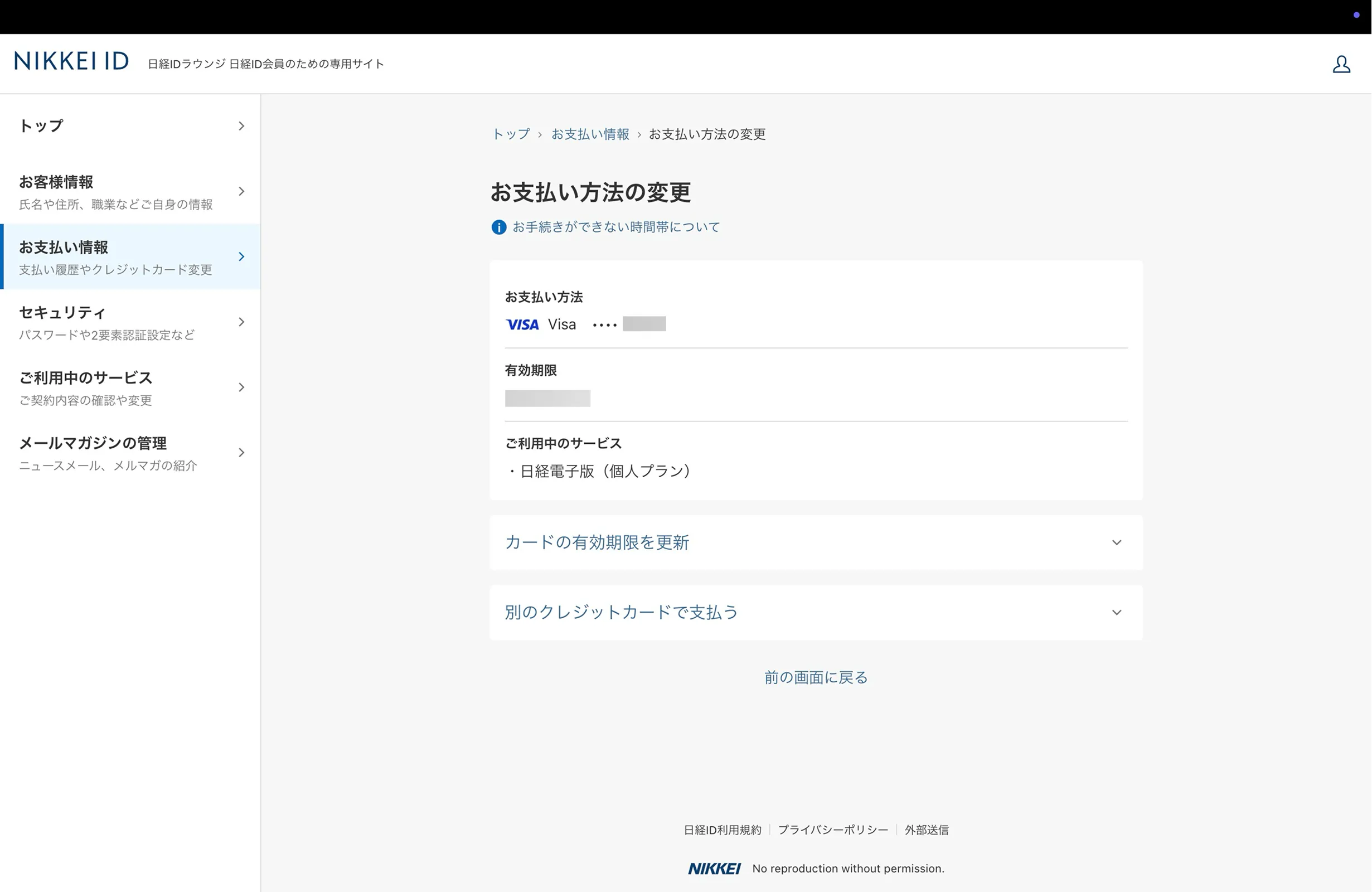1372x892 pixels.
Task: Click 有効期限 label
Action: point(531,370)
